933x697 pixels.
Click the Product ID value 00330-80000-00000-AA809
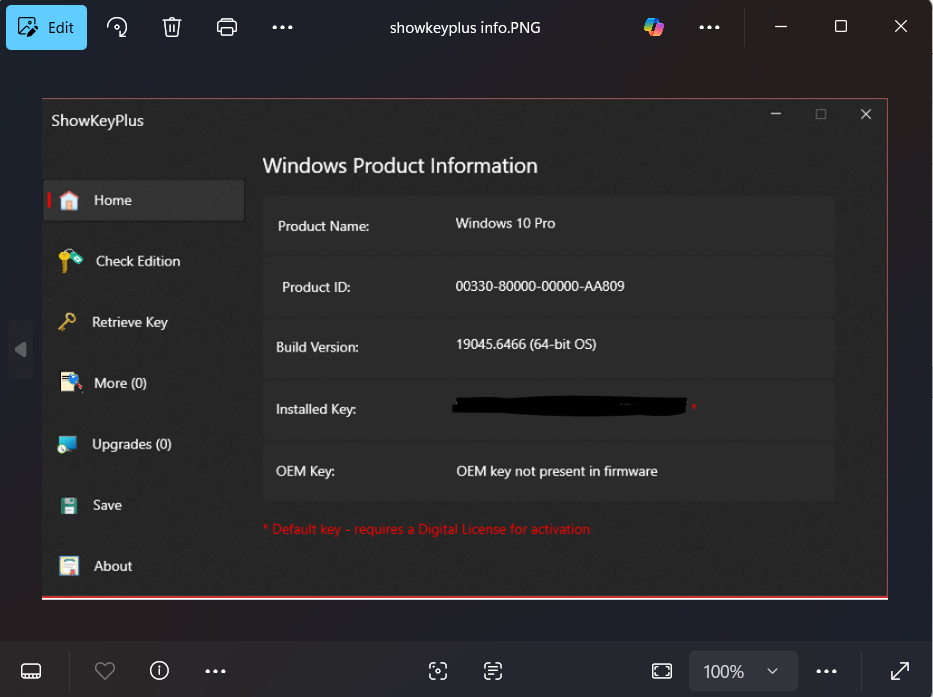[x=540, y=286]
